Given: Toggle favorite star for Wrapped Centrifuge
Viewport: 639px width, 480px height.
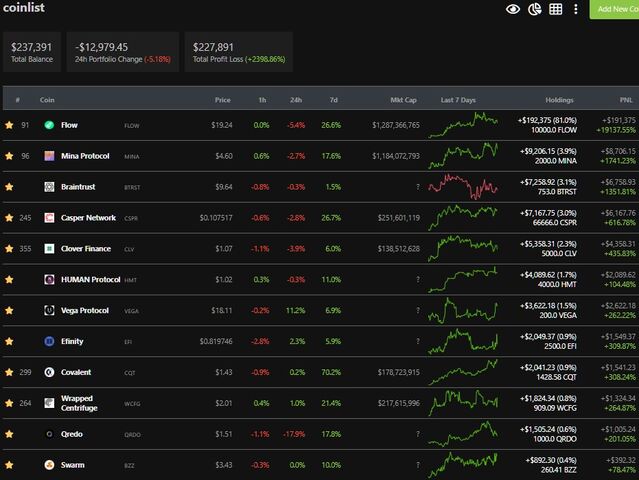Looking at the screenshot, I should [9, 403].
